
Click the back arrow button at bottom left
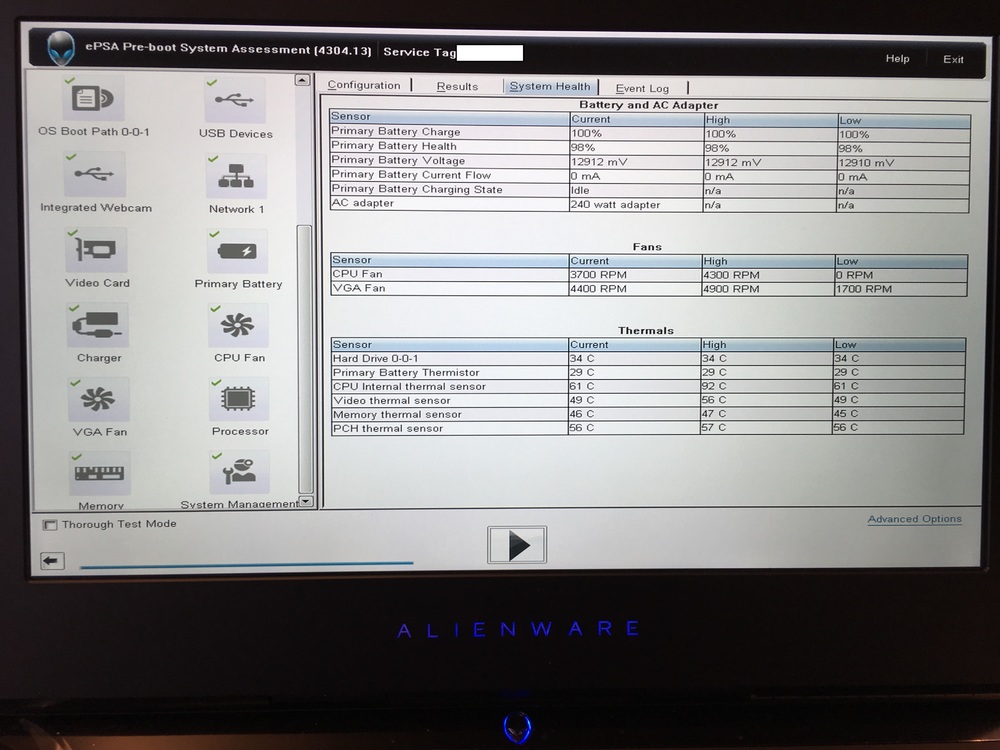tap(53, 561)
